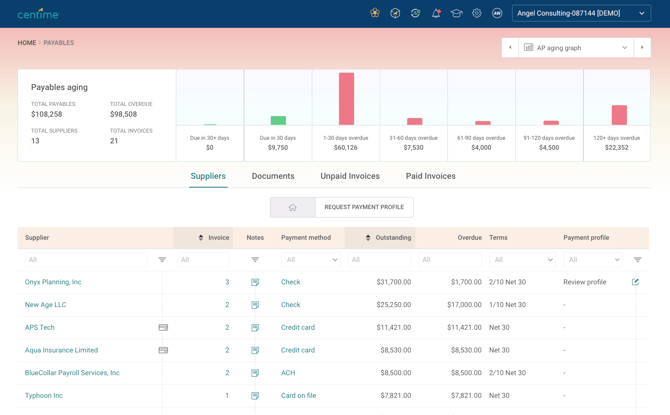
Task: Open the Payment profile filter dropdown
Action: click(x=593, y=259)
